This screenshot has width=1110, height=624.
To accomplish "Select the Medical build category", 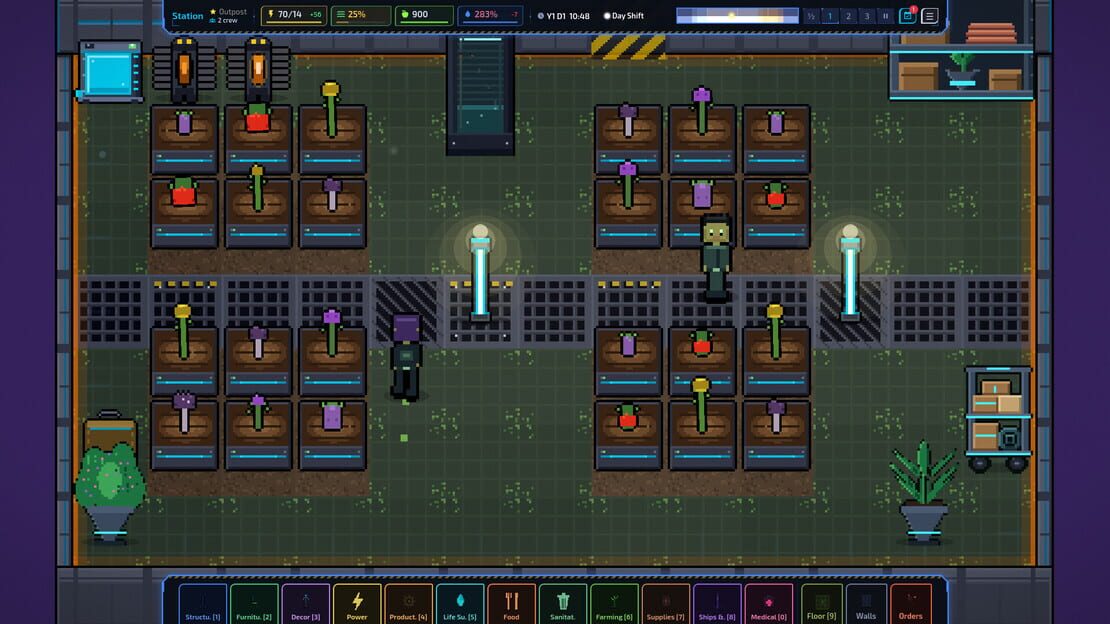I will 769,603.
